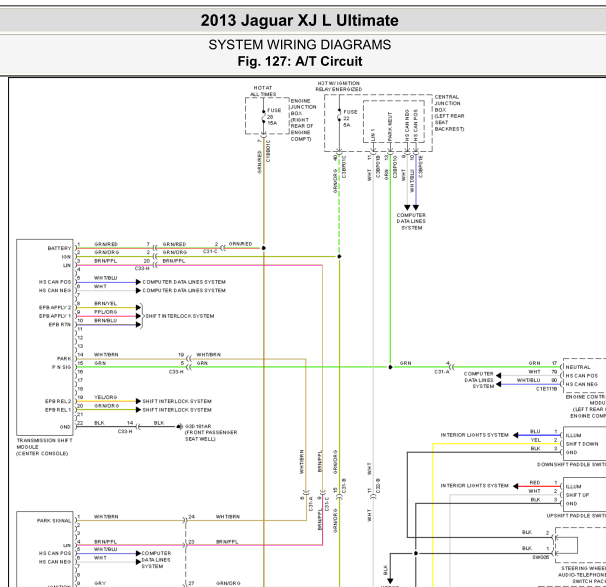Click the "2013 Jaguar XJ L Ultimate" title
Image resolution: width=606 pixels, height=587 pixels.
click(x=300, y=20)
